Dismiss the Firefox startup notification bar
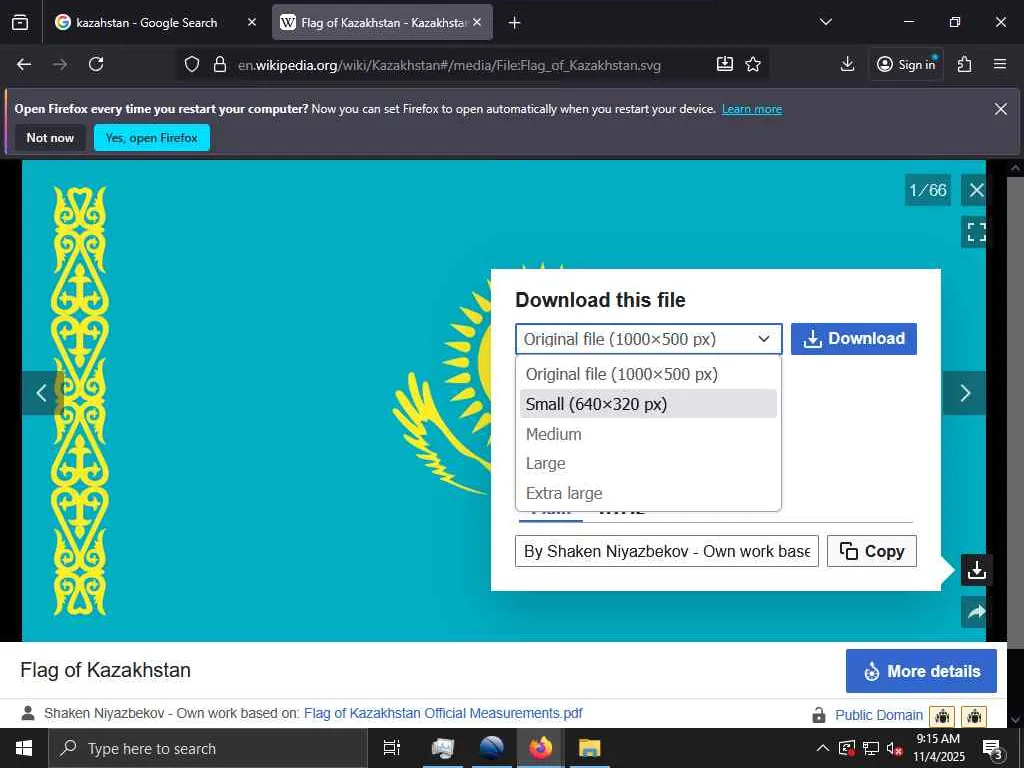The width and height of the screenshot is (1024, 768). [x=1000, y=109]
